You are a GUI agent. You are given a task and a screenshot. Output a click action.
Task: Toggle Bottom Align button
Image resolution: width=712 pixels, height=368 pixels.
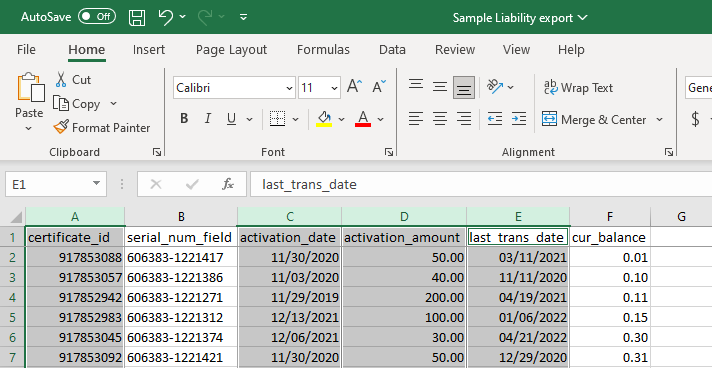coord(464,87)
